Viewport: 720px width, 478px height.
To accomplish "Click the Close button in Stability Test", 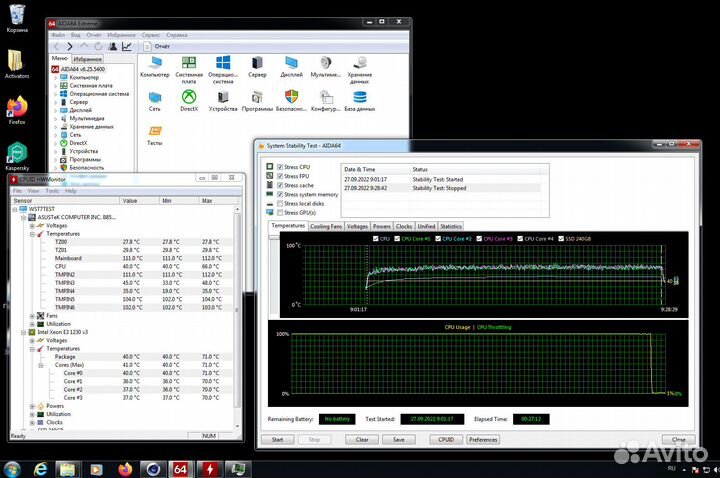I will (679, 440).
